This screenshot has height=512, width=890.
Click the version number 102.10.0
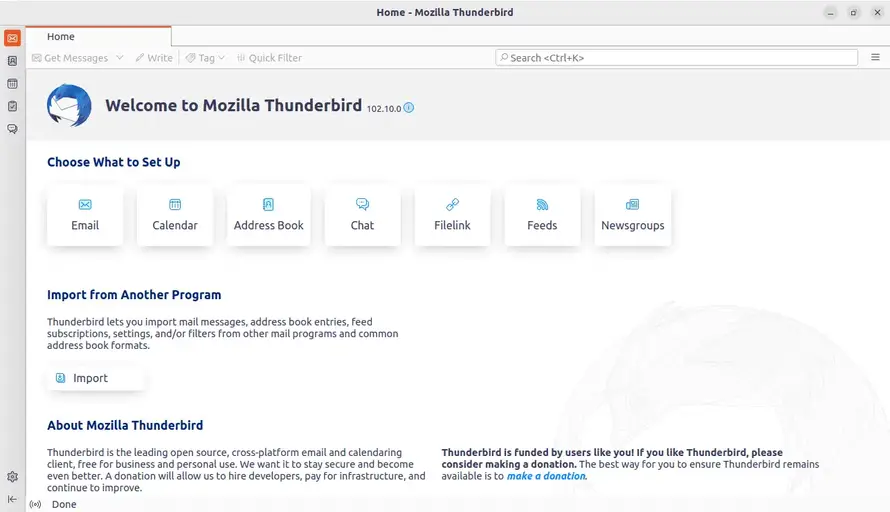[384, 108]
